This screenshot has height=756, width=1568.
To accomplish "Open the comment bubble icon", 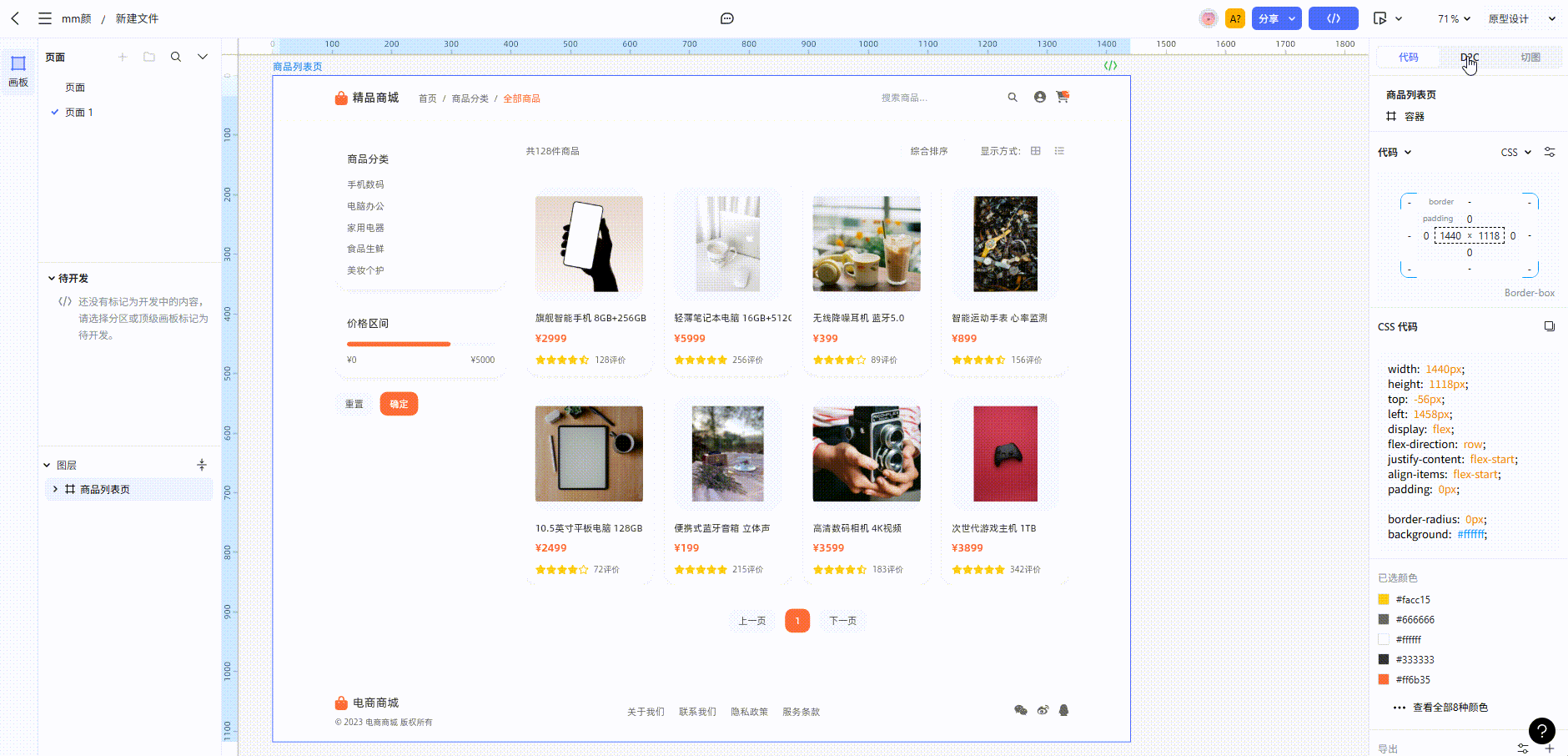I will (727, 18).
